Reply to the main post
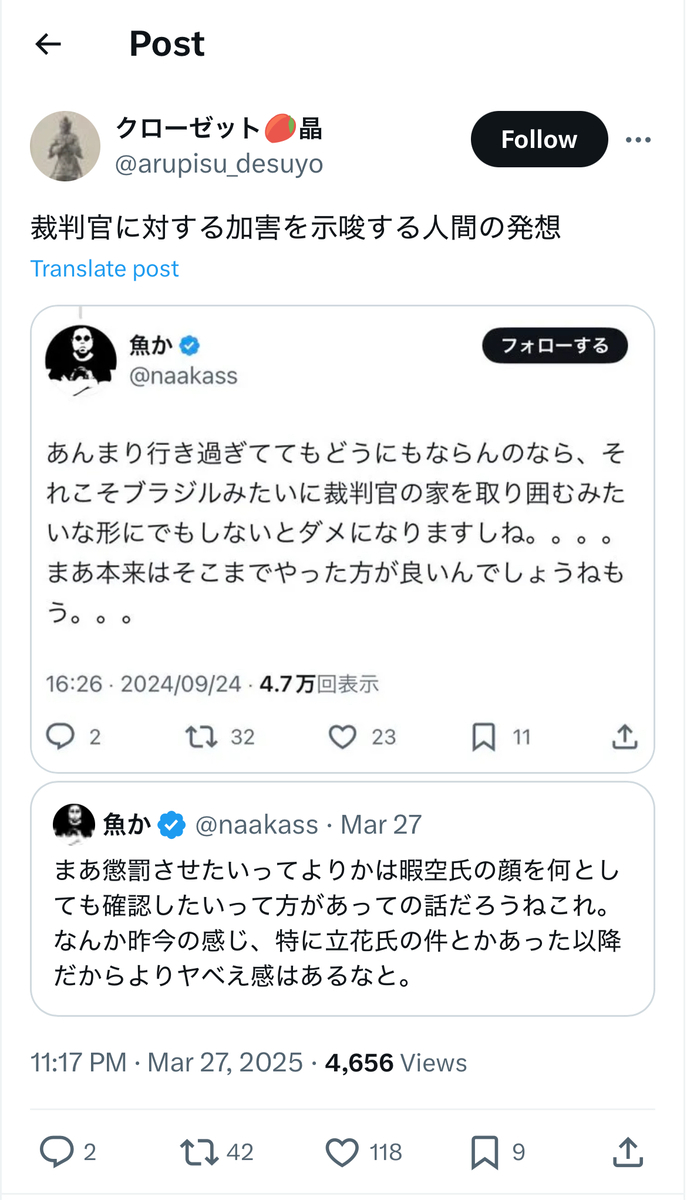This screenshot has height=1200, width=687. (x=55, y=1152)
